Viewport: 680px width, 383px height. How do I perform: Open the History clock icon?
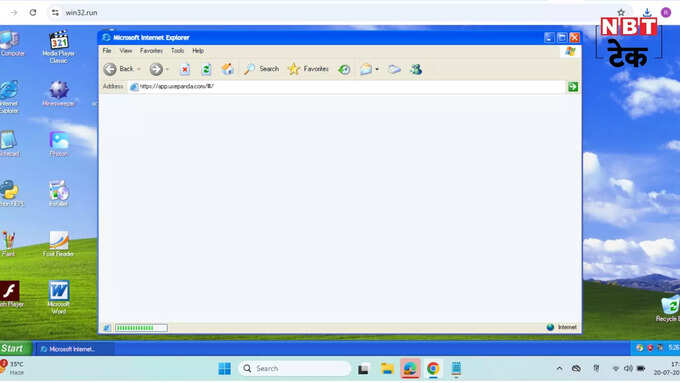344,69
